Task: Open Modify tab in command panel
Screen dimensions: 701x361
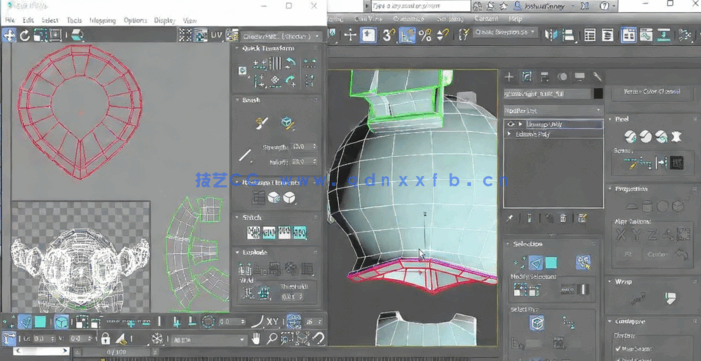Action: pyautogui.click(x=527, y=77)
